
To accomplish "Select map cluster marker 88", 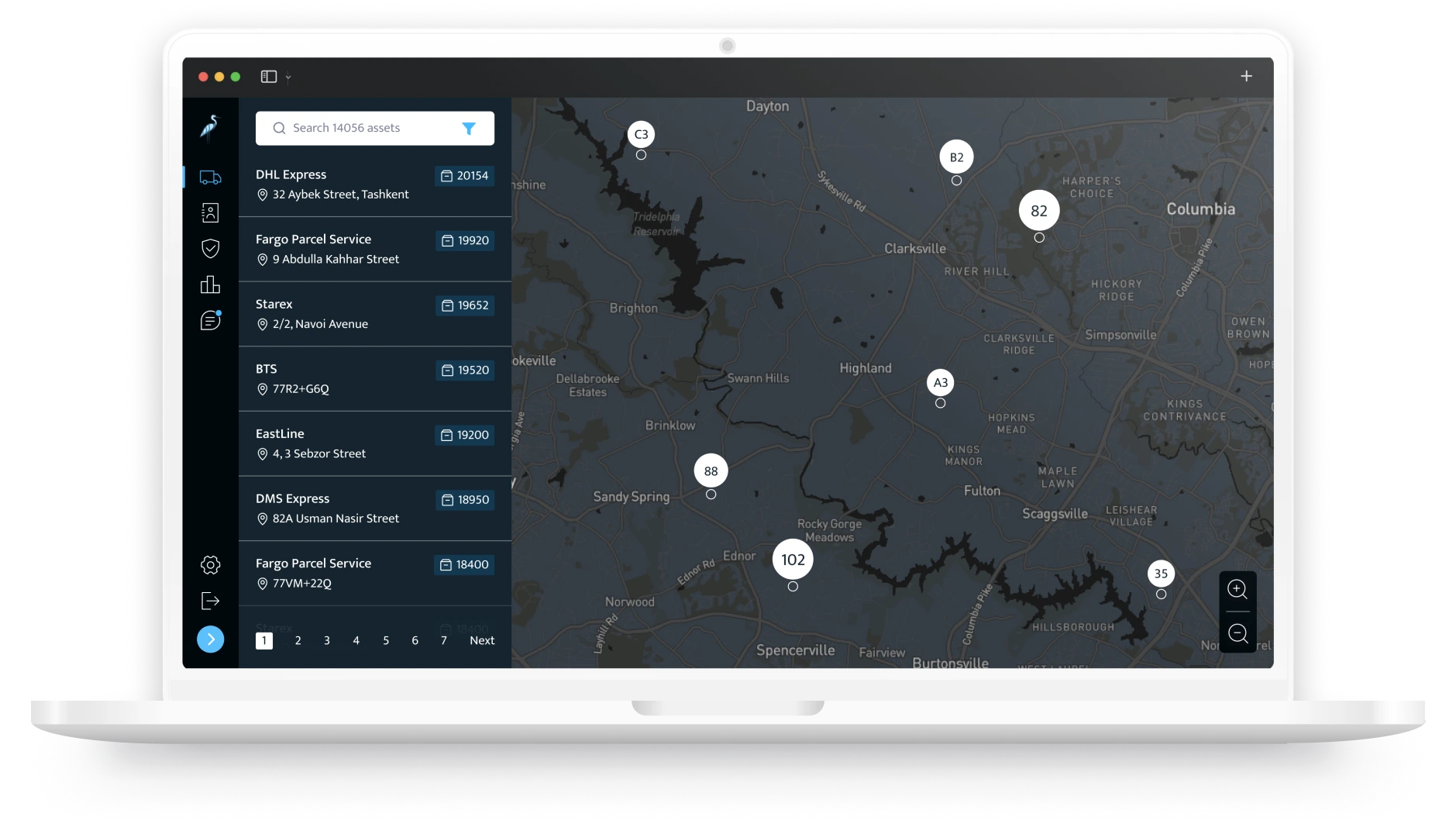I will 711,471.
